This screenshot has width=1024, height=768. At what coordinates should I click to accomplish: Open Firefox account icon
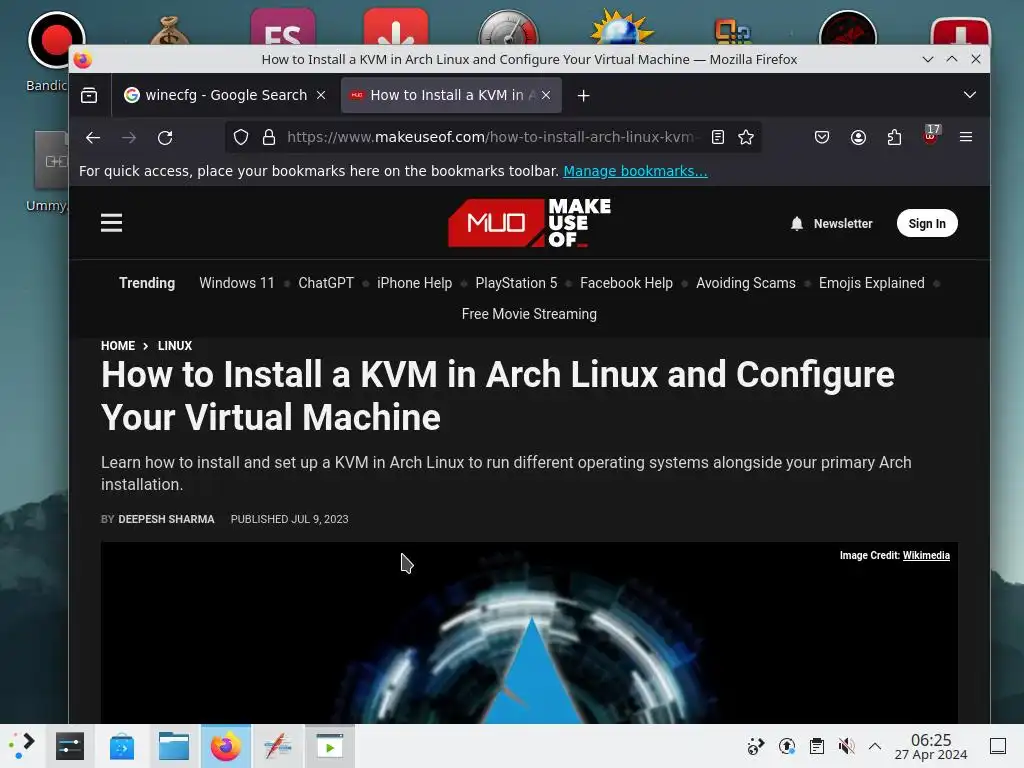pyautogui.click(x=858, y=137)
